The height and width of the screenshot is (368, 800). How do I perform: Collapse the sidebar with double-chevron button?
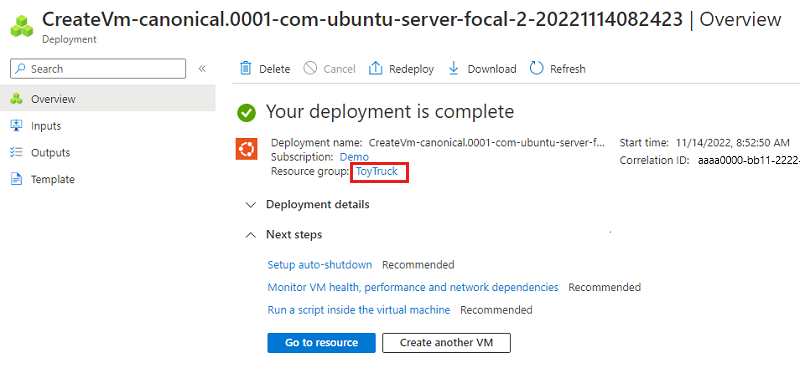pyautogui.click(x=202, y=68)
